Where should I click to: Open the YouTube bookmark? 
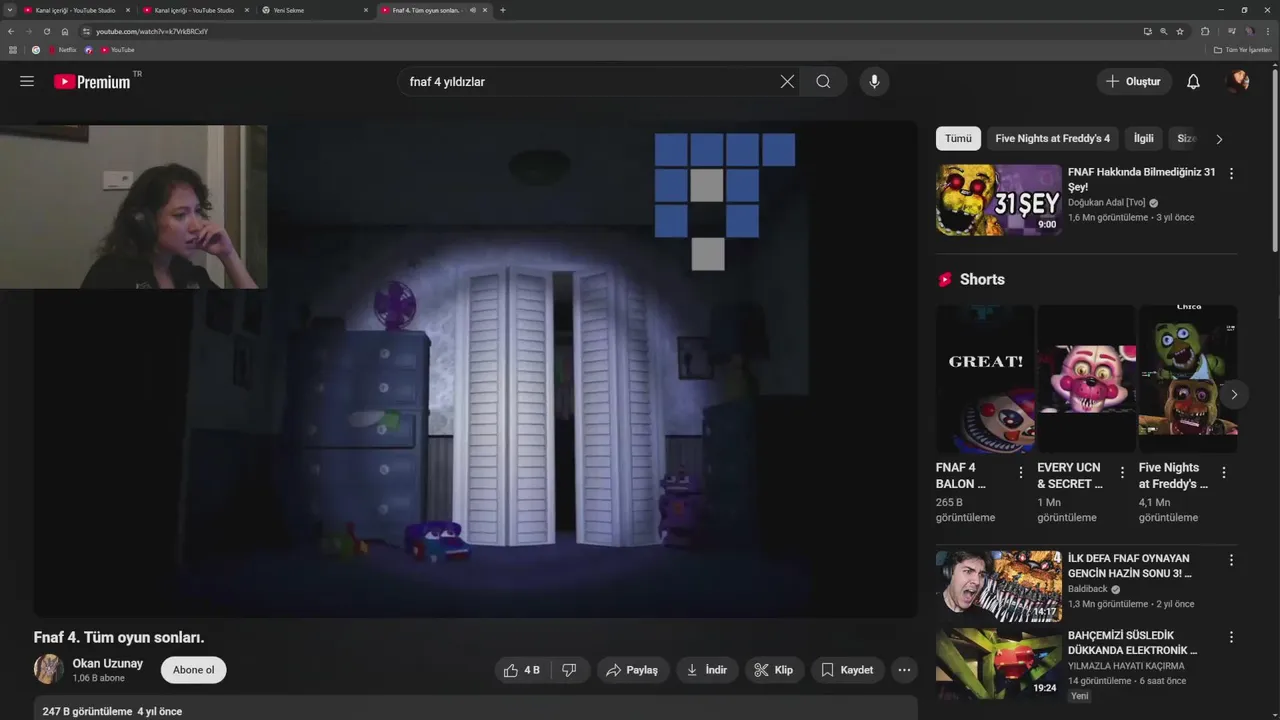(x=118, y=50)
